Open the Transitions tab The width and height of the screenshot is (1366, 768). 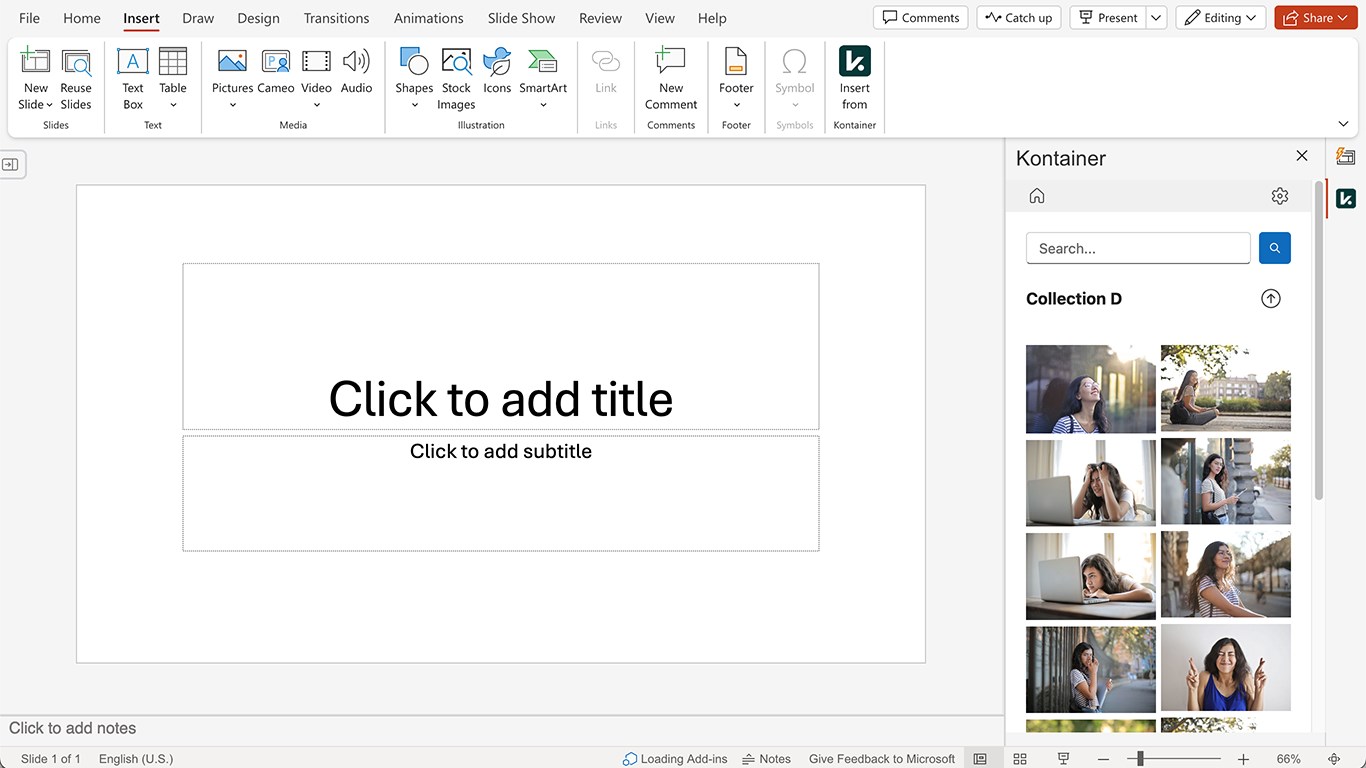(336, 18)
